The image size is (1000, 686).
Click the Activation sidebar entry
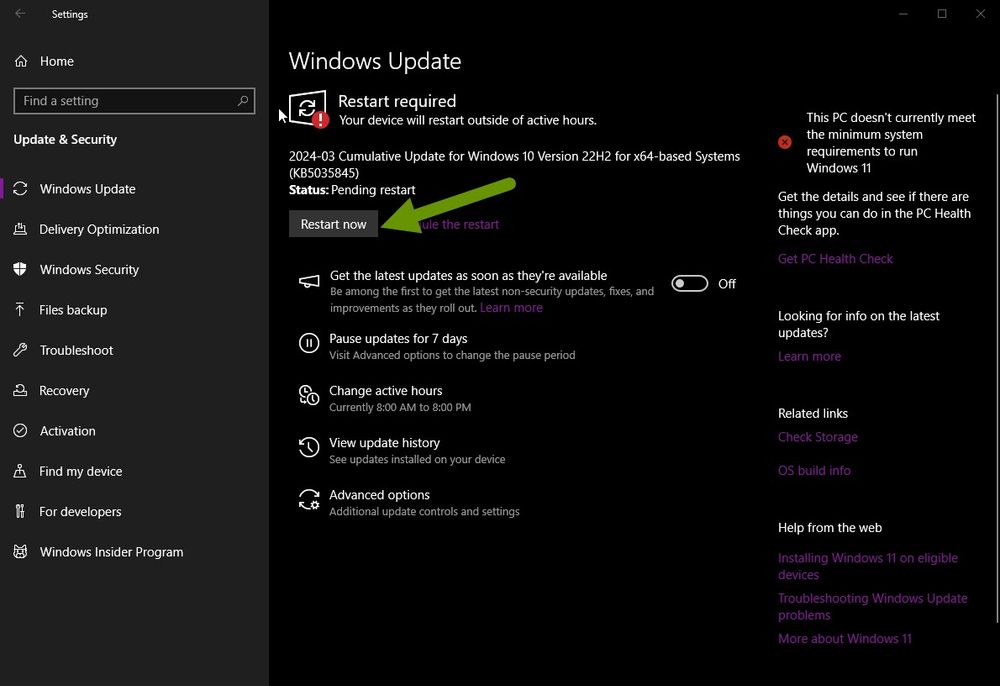point(66,431)
